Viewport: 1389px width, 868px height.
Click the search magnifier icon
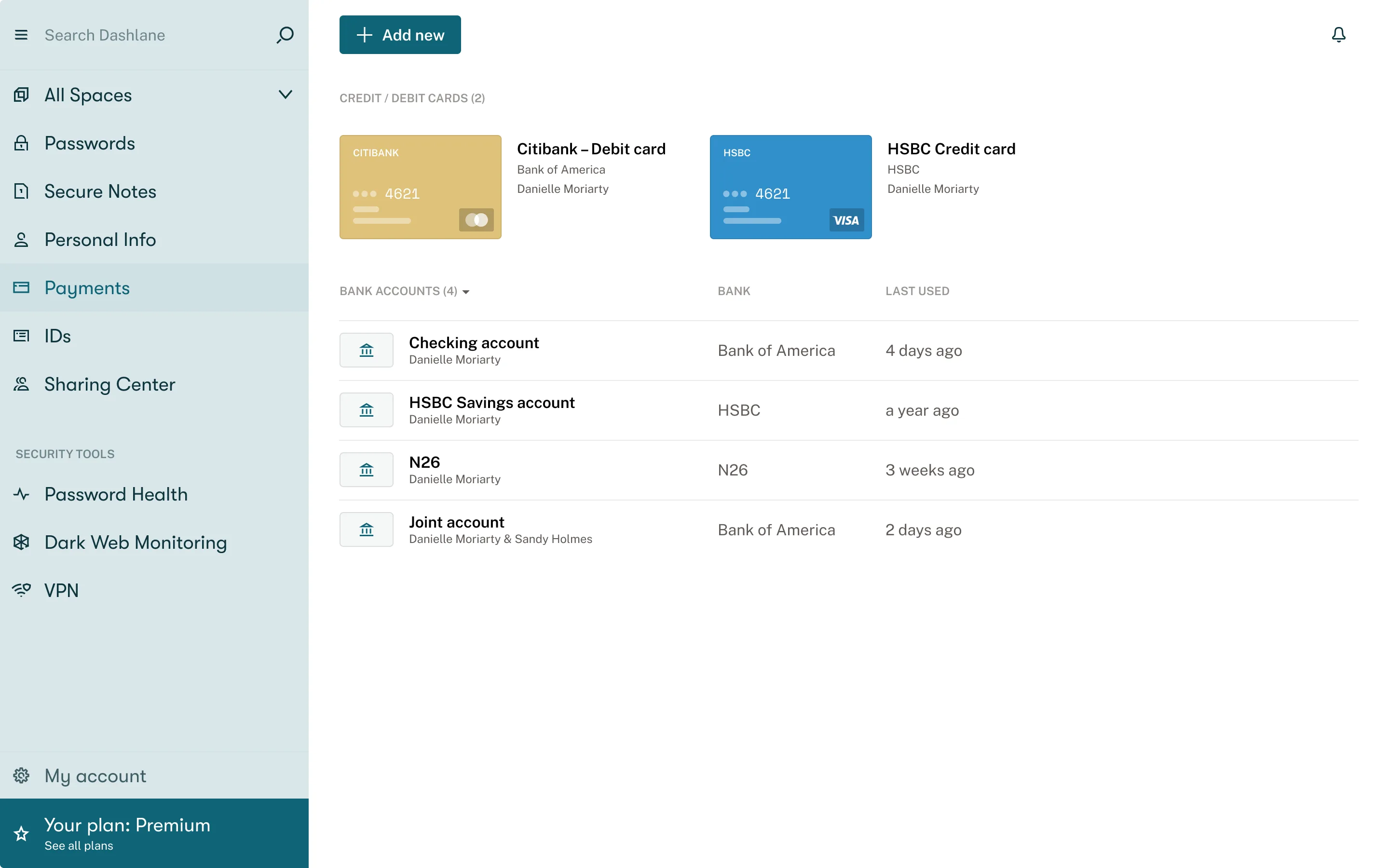tap(285, 35)
